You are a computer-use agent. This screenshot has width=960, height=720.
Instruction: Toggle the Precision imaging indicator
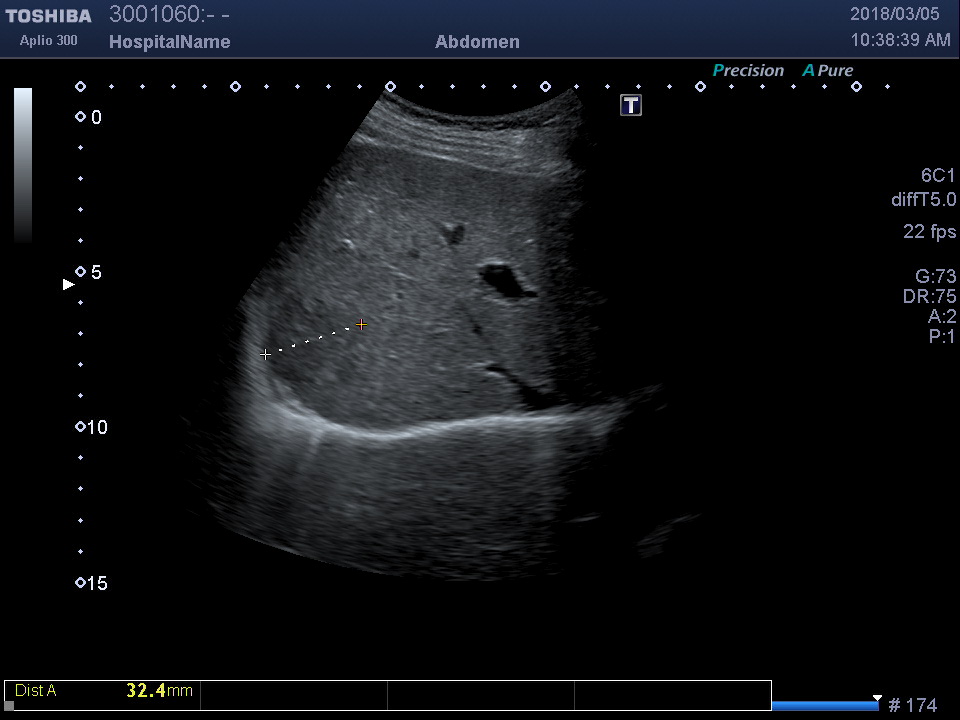(748, 71)
